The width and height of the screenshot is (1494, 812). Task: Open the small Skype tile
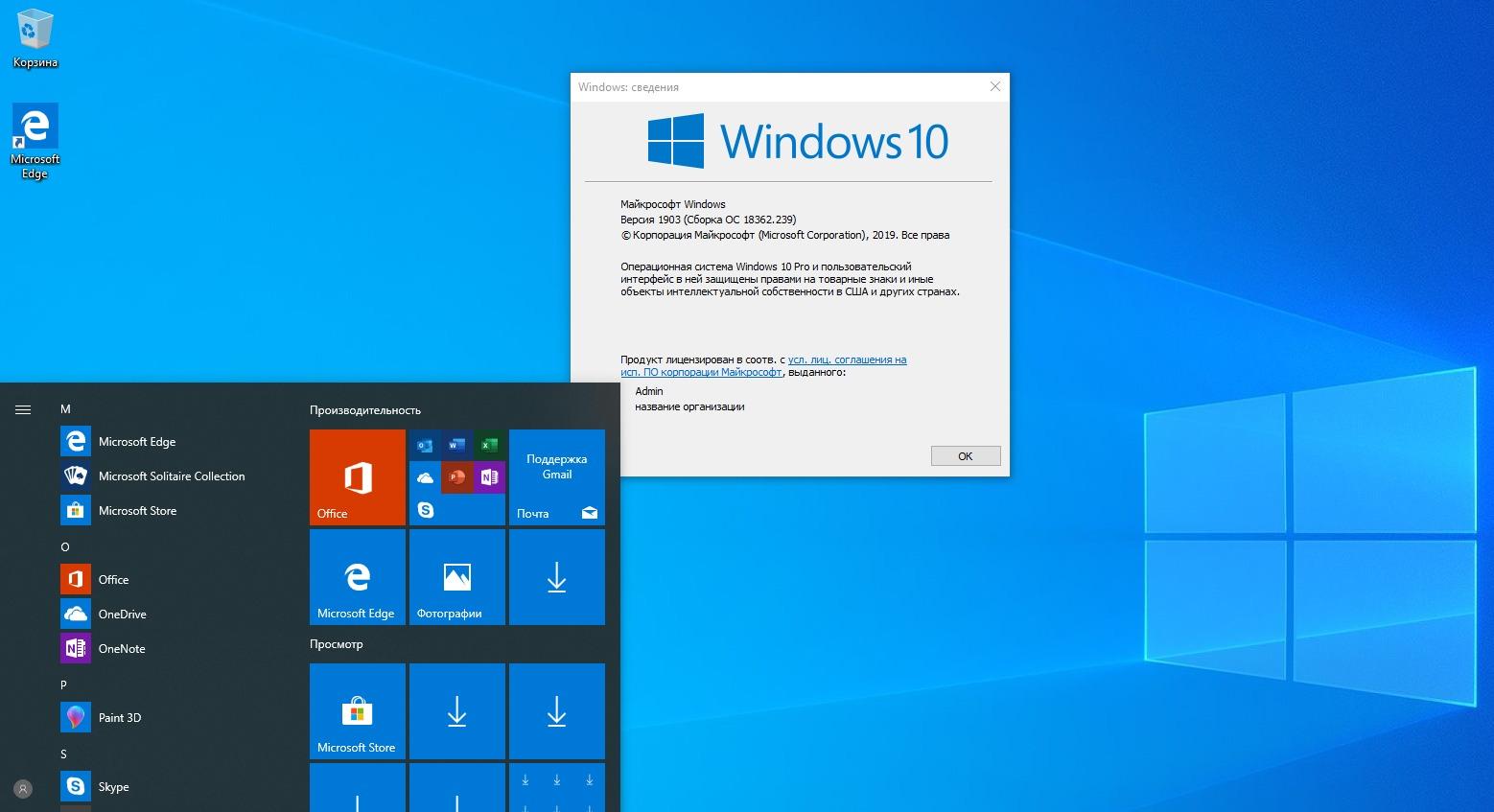pos(425,510)
